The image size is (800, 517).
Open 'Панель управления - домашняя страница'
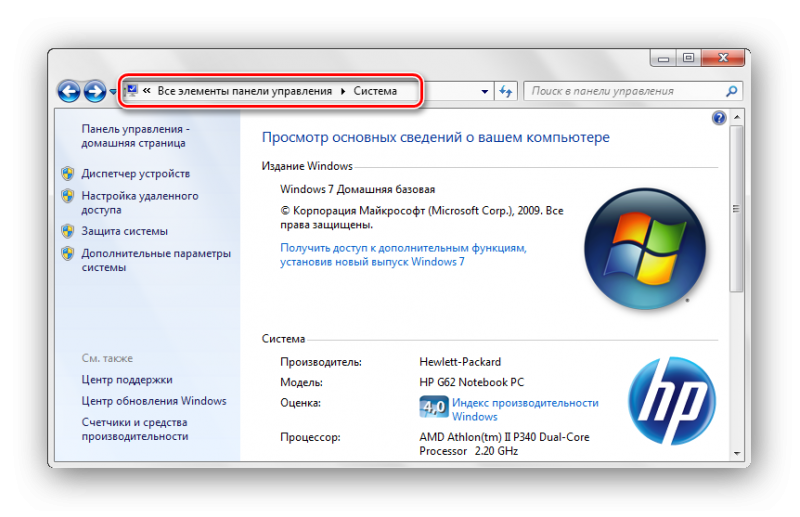pyautogui.click(x=135, y=136)
